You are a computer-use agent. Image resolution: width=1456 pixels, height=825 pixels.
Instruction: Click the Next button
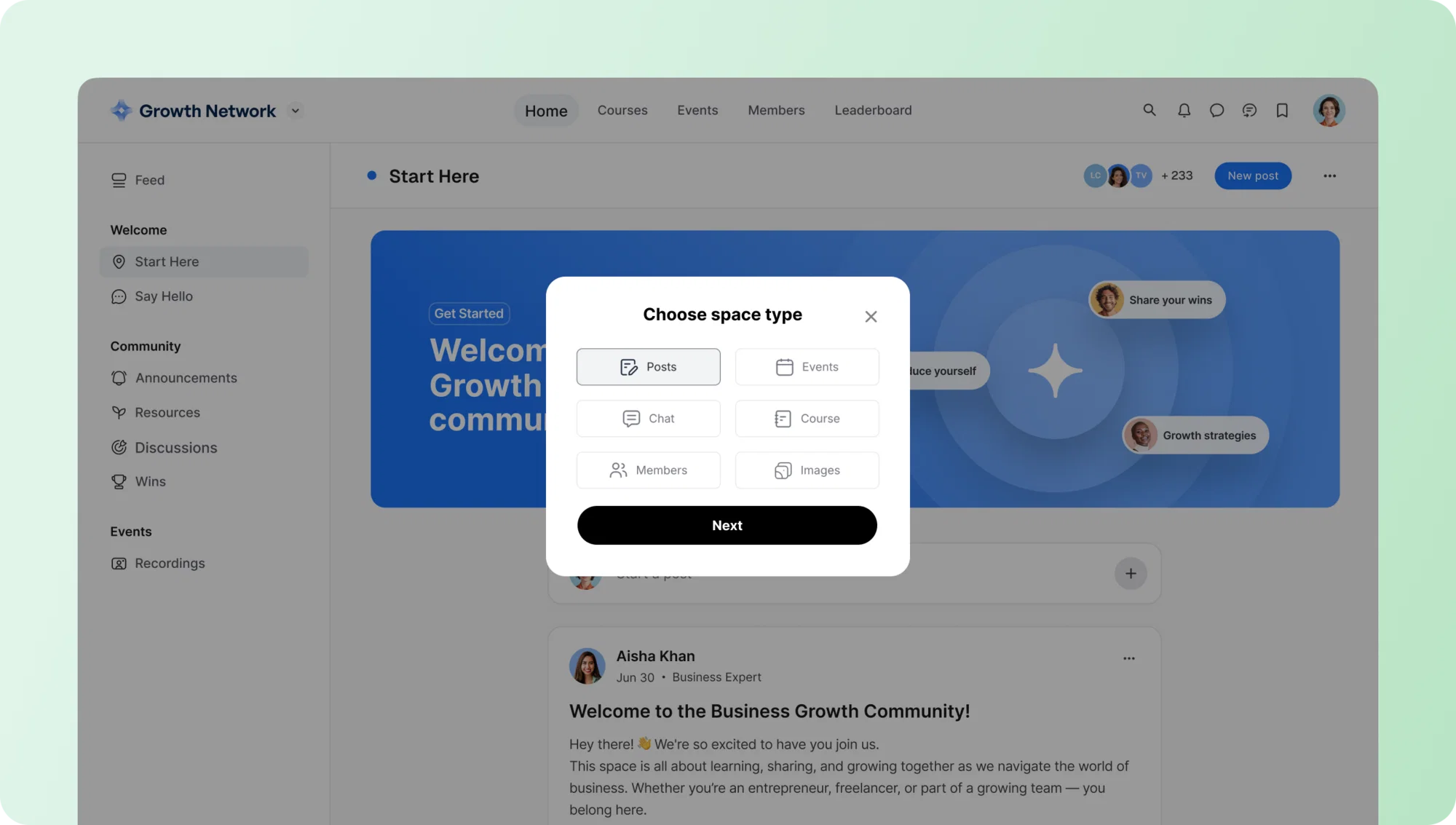[727, 525]
